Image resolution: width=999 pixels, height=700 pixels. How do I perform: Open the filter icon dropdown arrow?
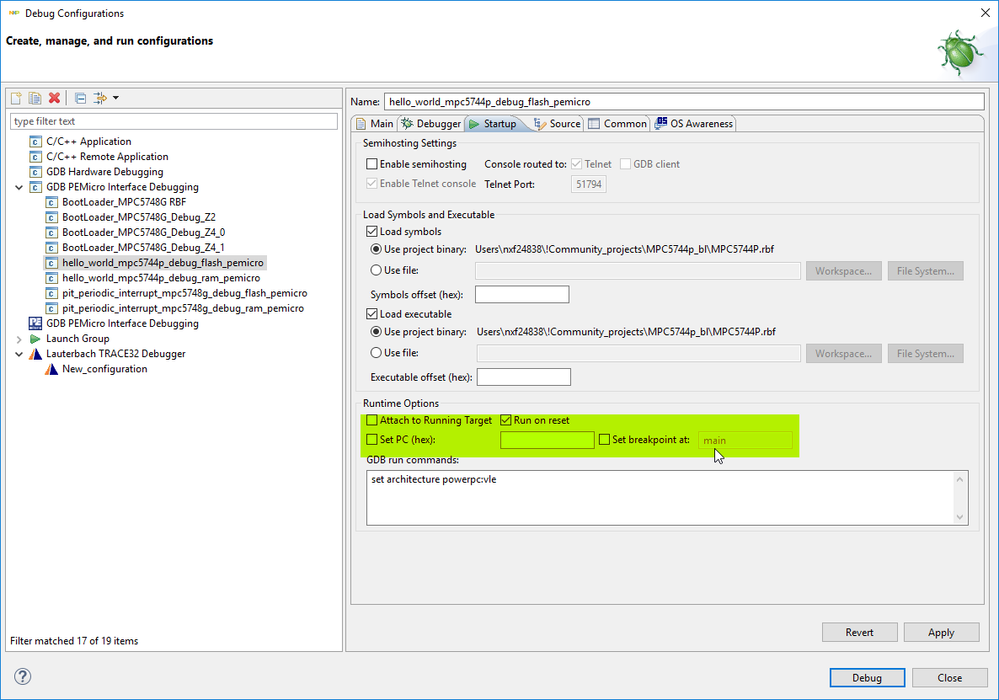click(116, 98)
